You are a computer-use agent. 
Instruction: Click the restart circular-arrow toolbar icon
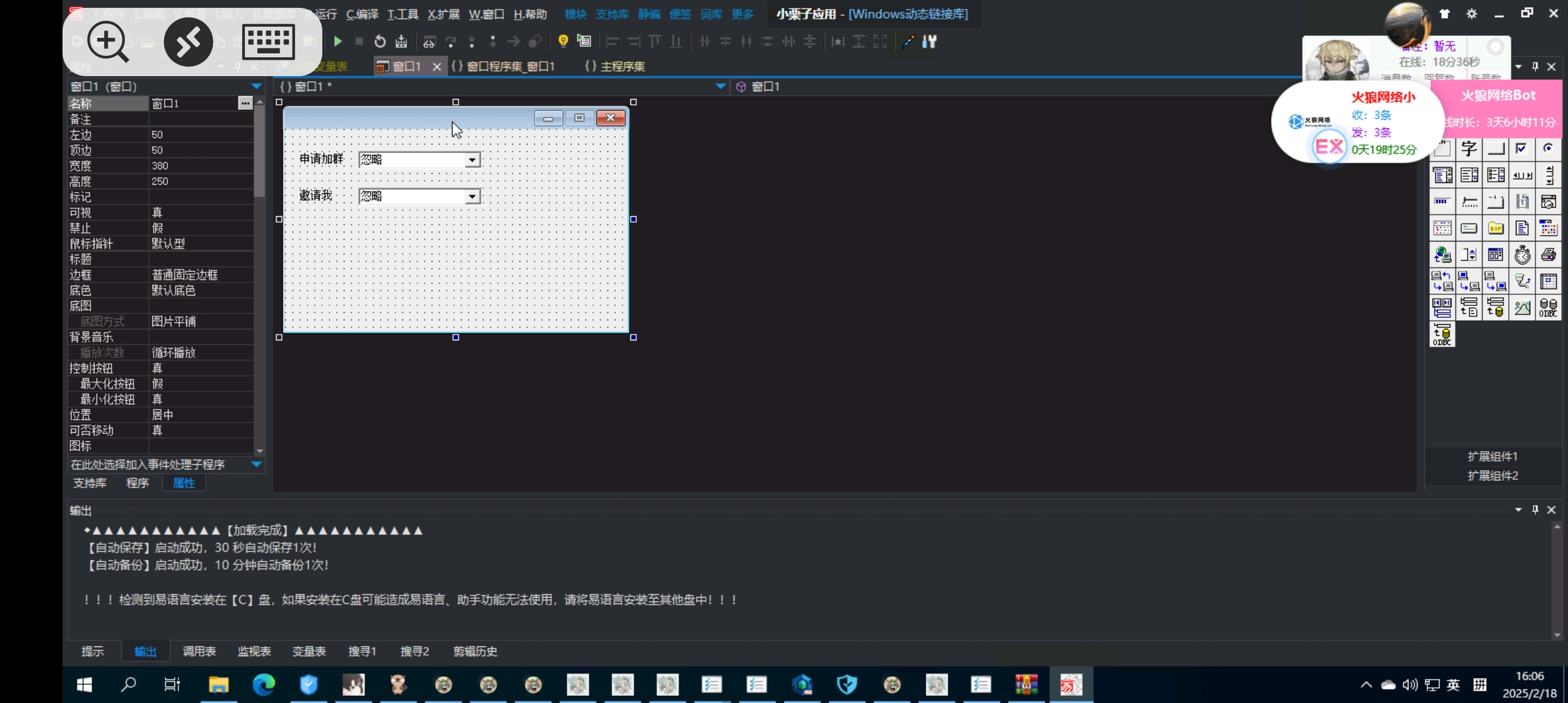tap(380, 42)
